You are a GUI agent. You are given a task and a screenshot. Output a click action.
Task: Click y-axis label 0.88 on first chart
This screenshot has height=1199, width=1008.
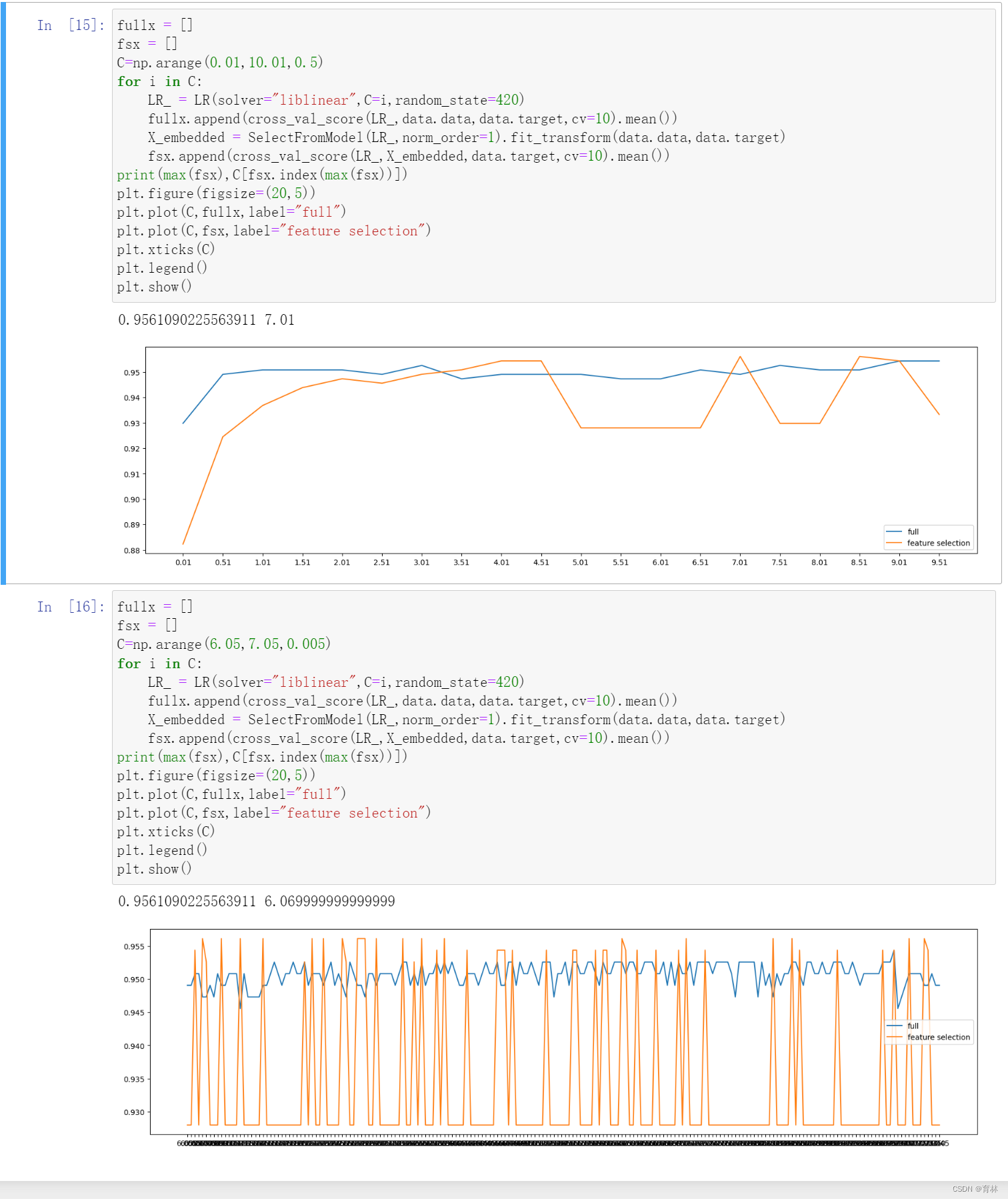pyautogui.click(x=131, y=551)
